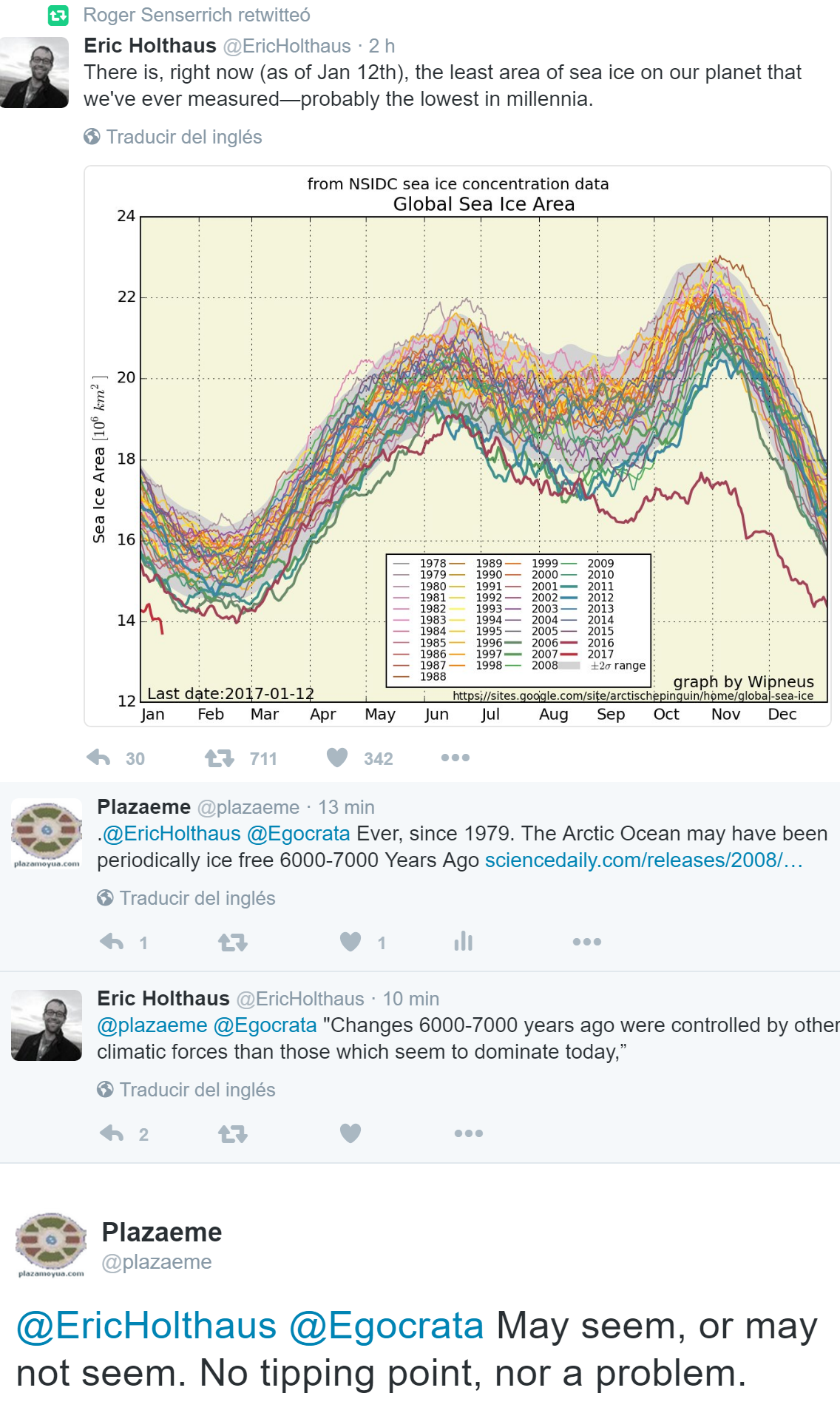Translate the first tweet from English
This screenshot has height=1416, width=840.
183,137
